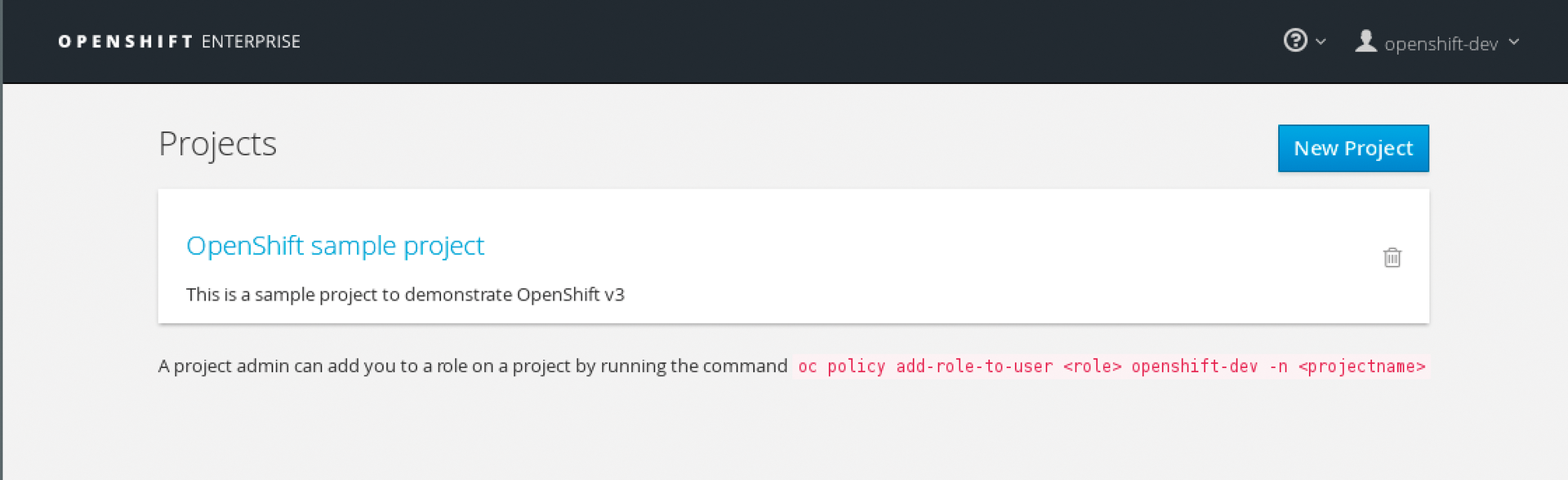Open the openshift-dev account menu
The image size is (1568, 480).
1441,43
